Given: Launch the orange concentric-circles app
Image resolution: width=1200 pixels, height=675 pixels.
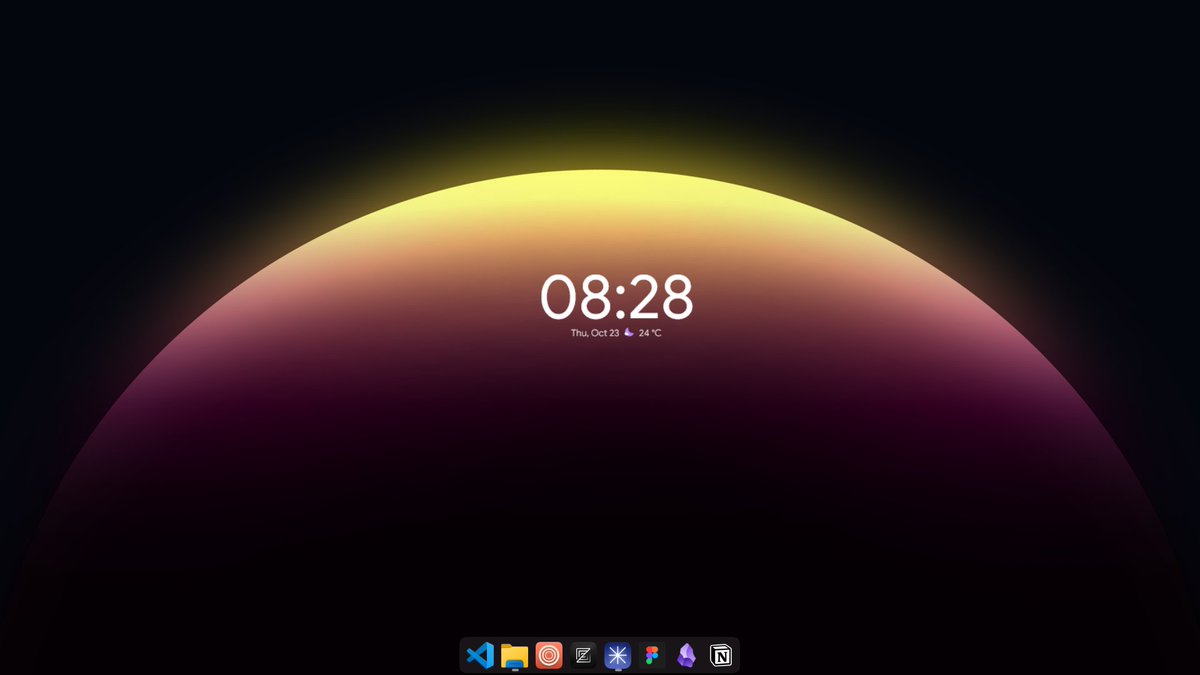Looking at the screenshot, I should click(549, 655).
